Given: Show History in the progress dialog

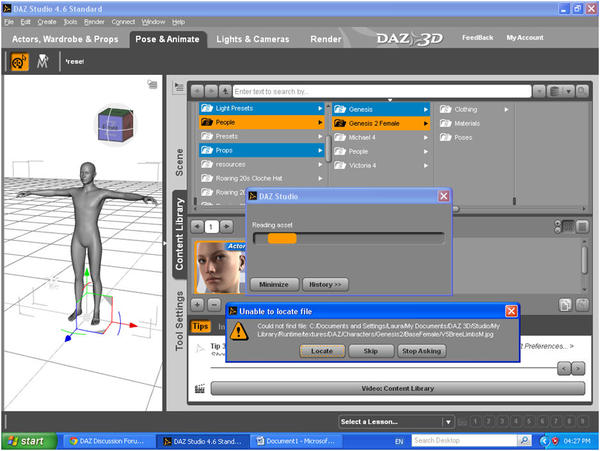Looking at the screenshot, I should 325,285.
